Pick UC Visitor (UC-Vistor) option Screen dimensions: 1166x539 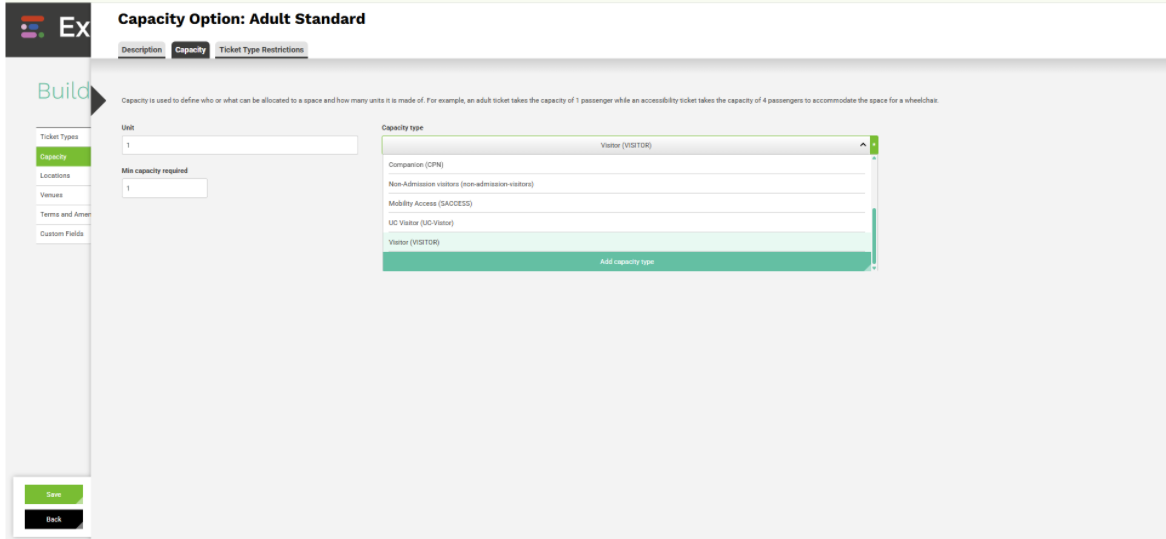[x=624, y=222]
